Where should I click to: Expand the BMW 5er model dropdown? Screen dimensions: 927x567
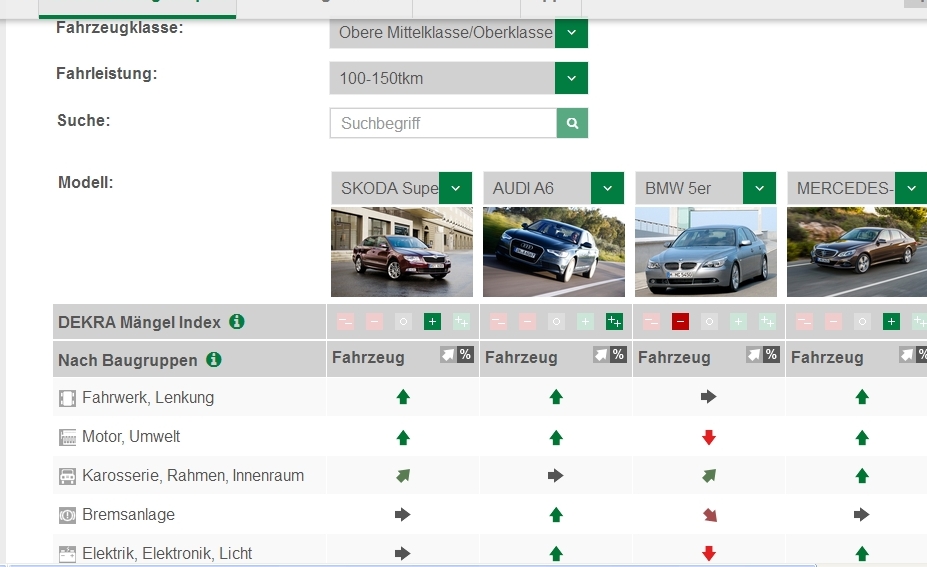(759, 188)
